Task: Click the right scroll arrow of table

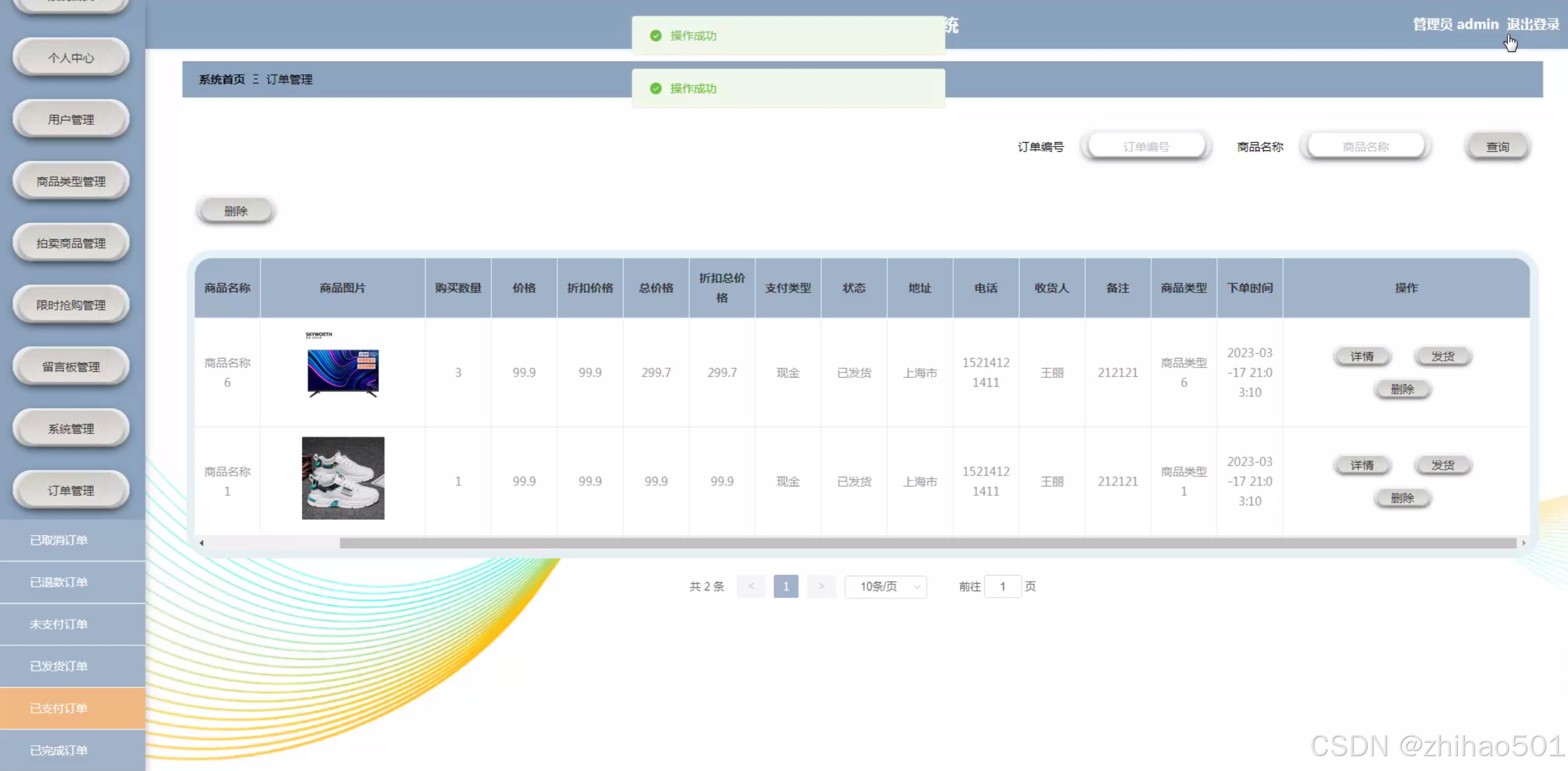Action: 1523,543
